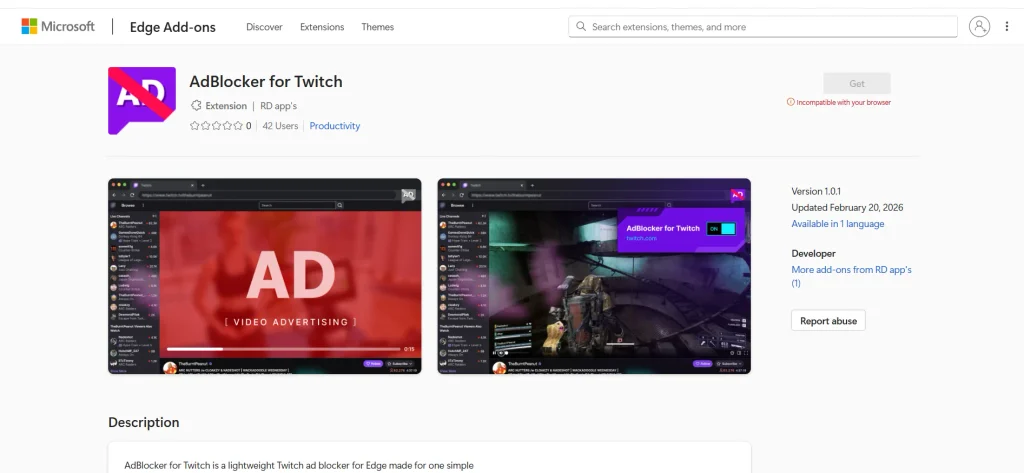This screenshot has width=1024, height=473.
Task: Open the three-dot more options menu
Action: [1006, 27]
